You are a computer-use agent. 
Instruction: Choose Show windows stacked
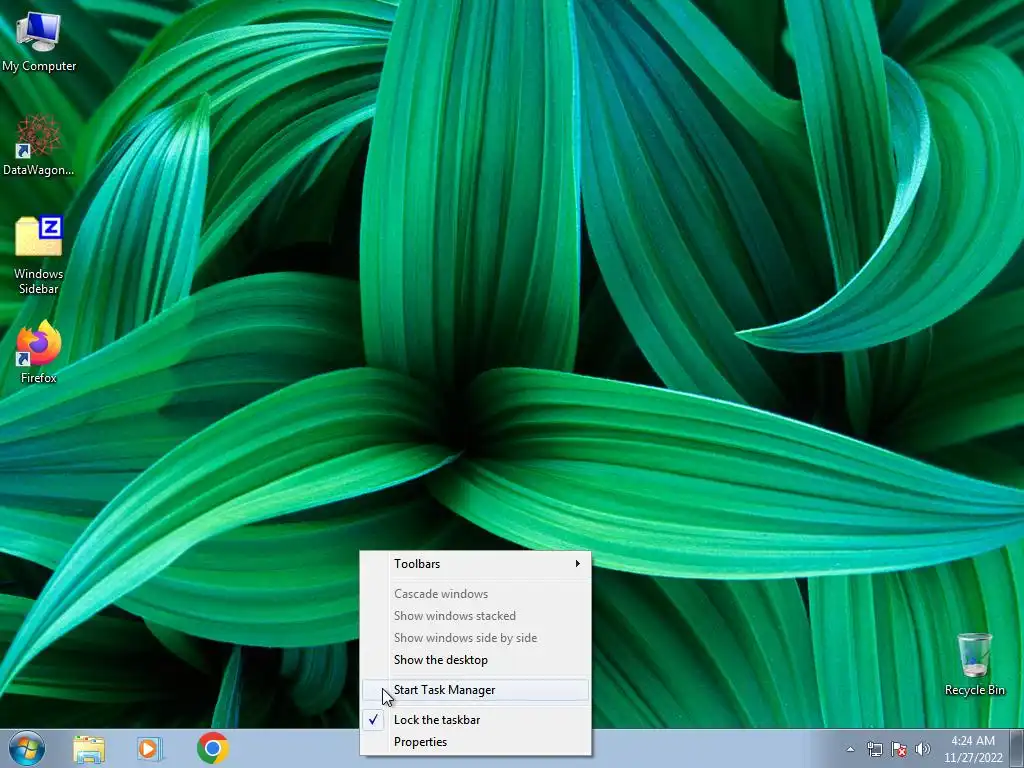[x=475, y=616]
